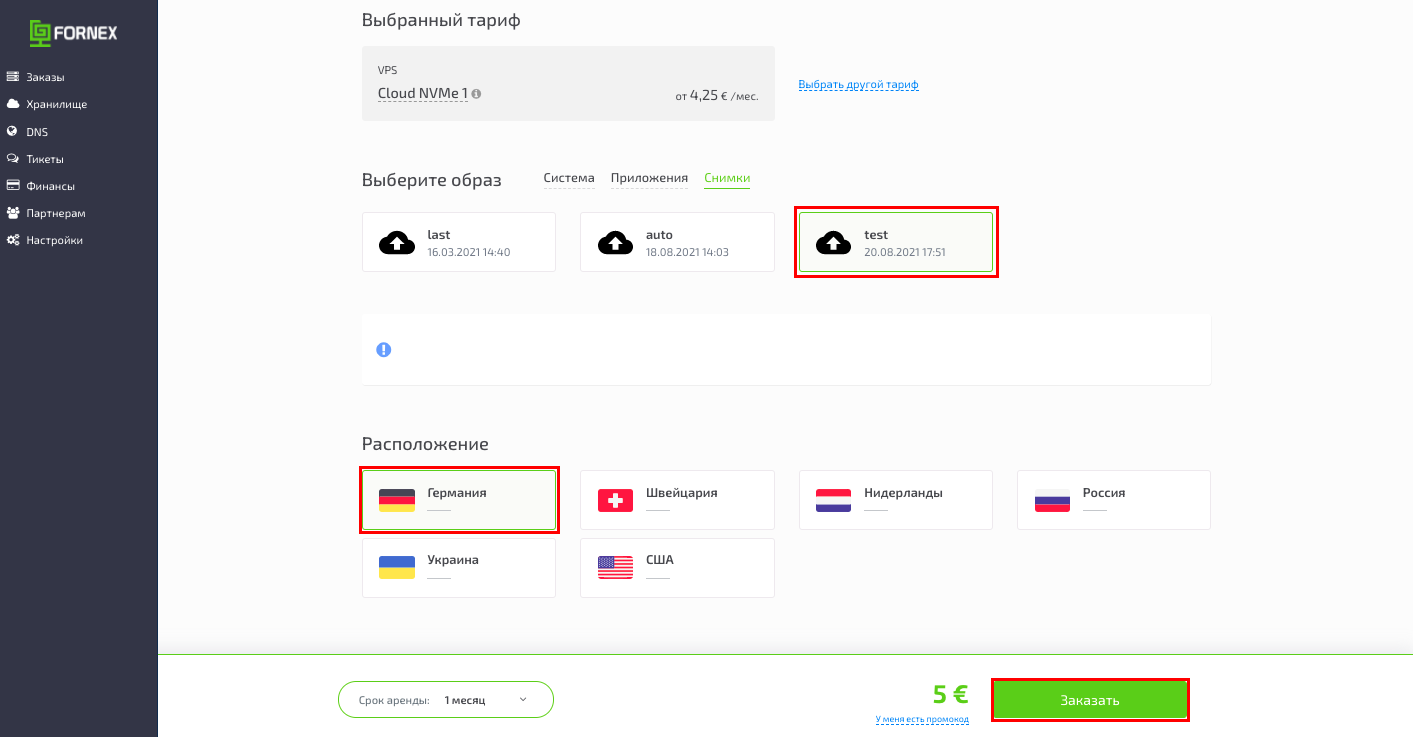Image resolution: width=1413 pixels, height=737 pixels.
Task: Open Финансы section
Action: point(50,186)
